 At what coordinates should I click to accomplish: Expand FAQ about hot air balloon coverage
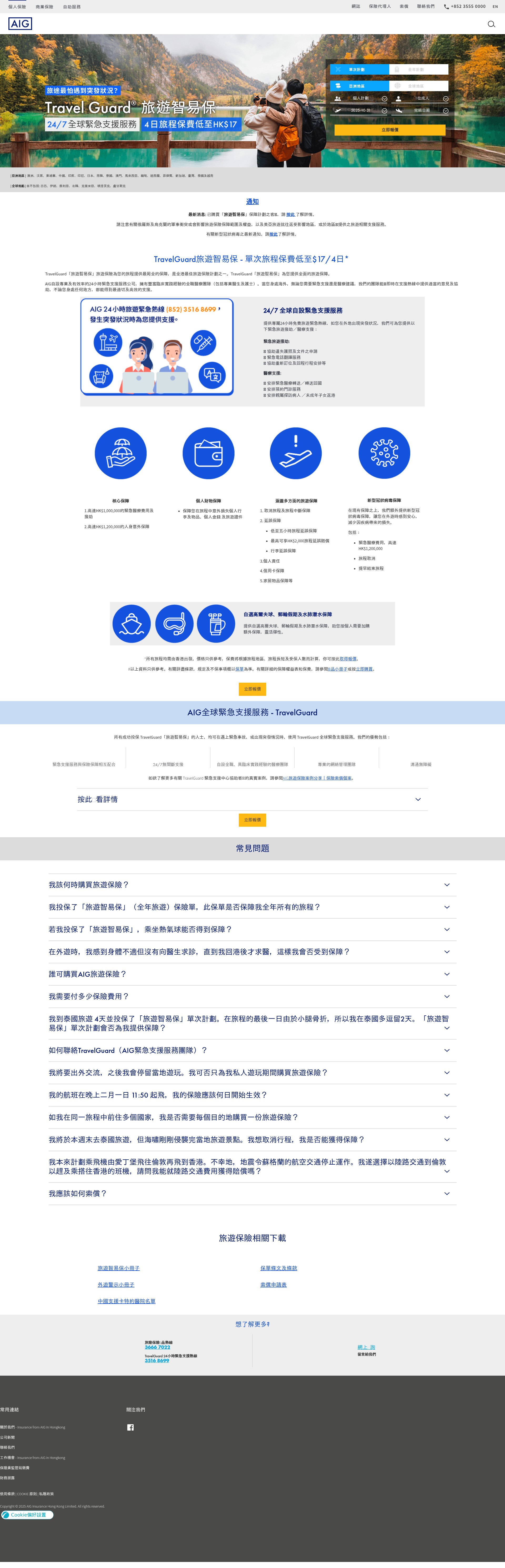click(252, 929)
